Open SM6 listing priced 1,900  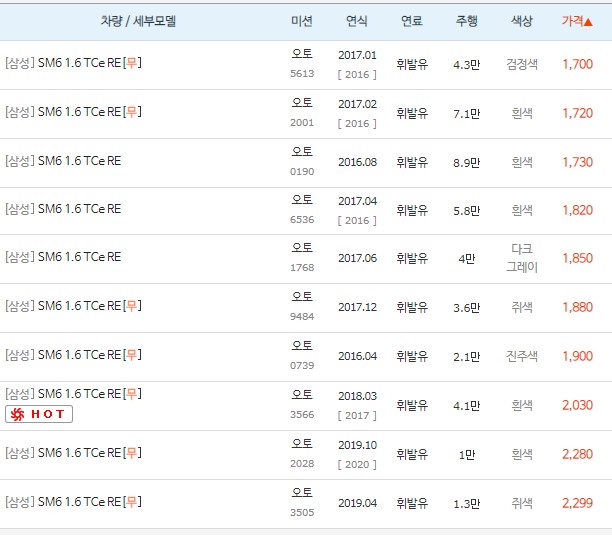73,355
